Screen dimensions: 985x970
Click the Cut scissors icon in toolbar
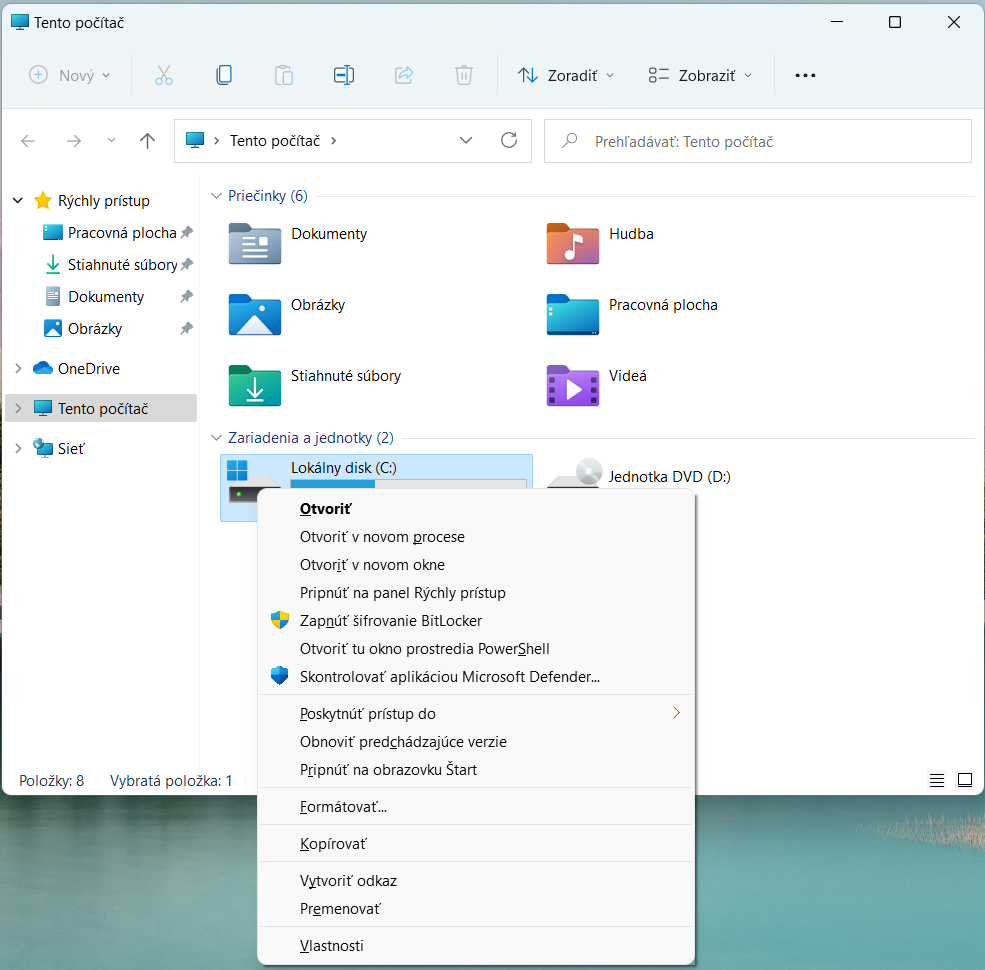[164, 75]
